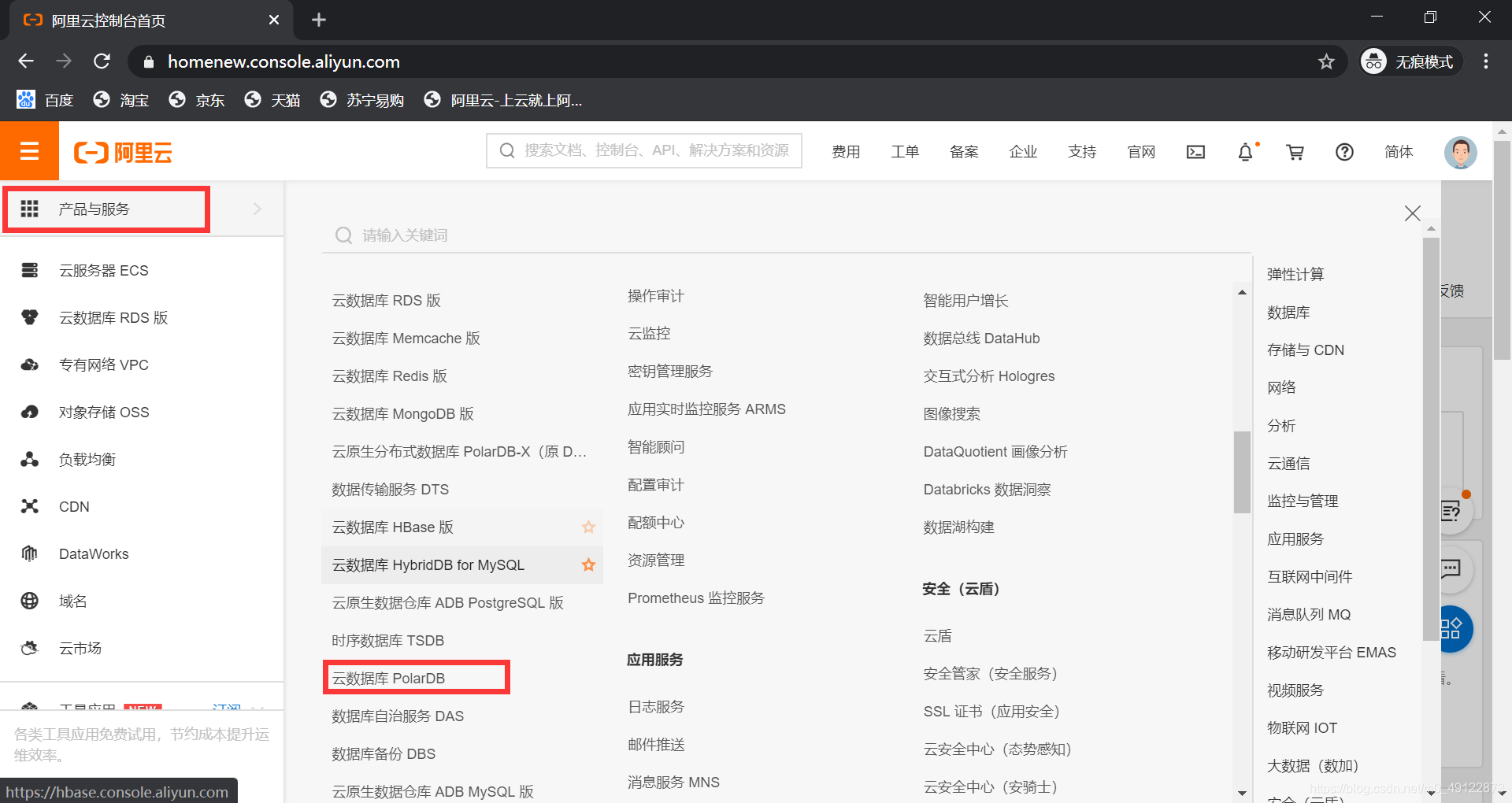The width and height of the screenshot is (1512, 803).
Task: Click the 费用 top menu
Action: pyautogui.click(x=846, y=152)
